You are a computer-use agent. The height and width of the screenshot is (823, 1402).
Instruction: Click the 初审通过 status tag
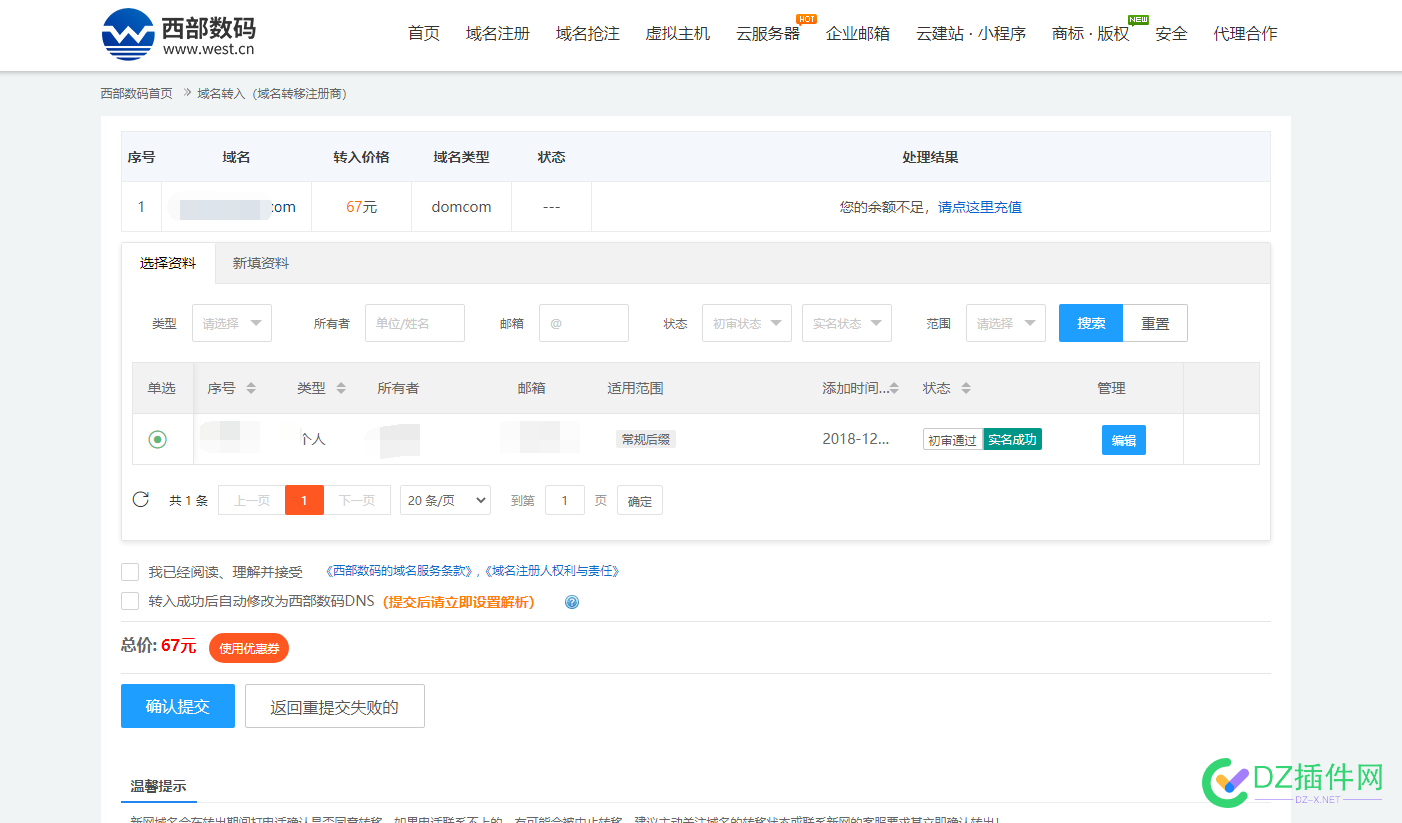[x=952, y=440]
